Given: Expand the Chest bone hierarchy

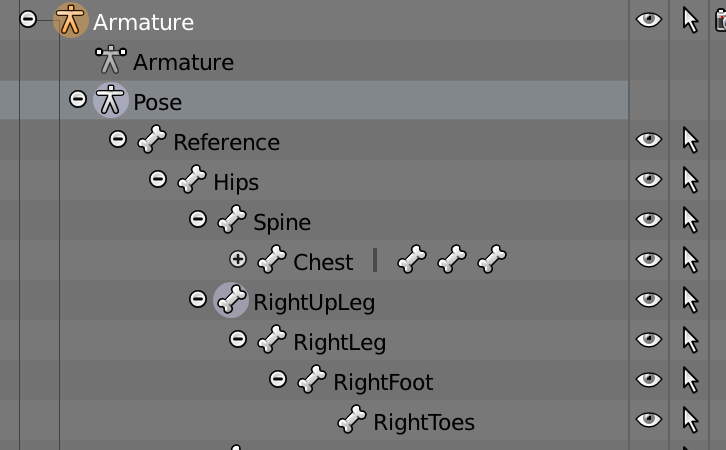Looking at the screenshot, I should click(x=237, y=260).
